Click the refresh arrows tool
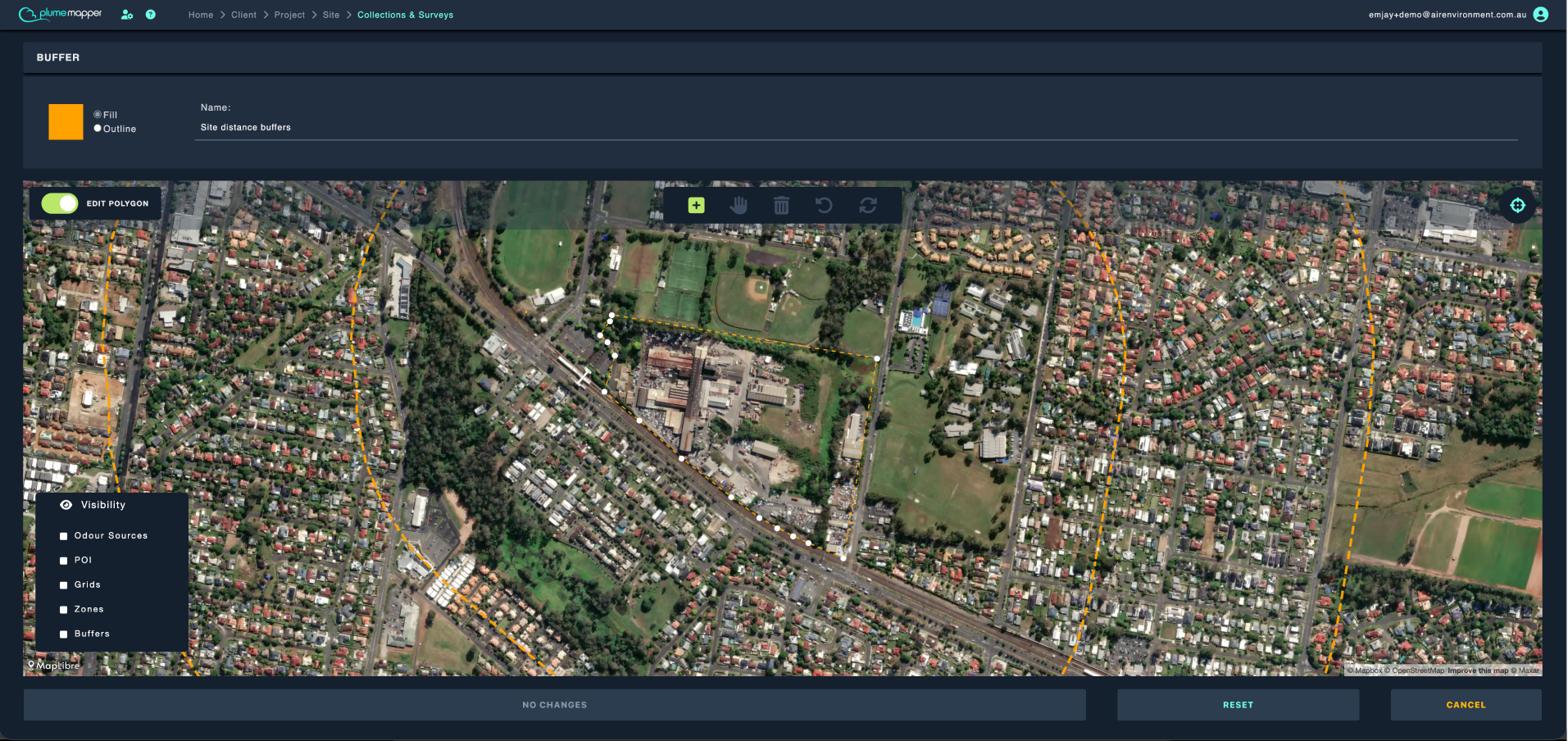 tap(868, 205)
